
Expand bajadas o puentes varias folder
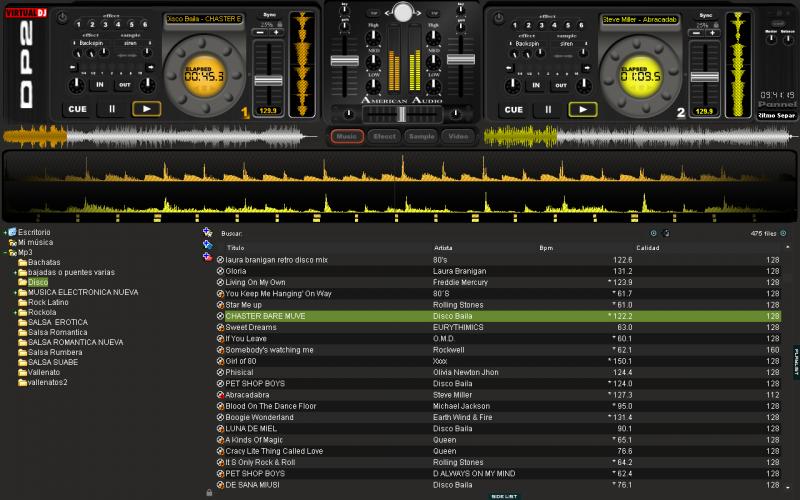[x=15, y=272]
